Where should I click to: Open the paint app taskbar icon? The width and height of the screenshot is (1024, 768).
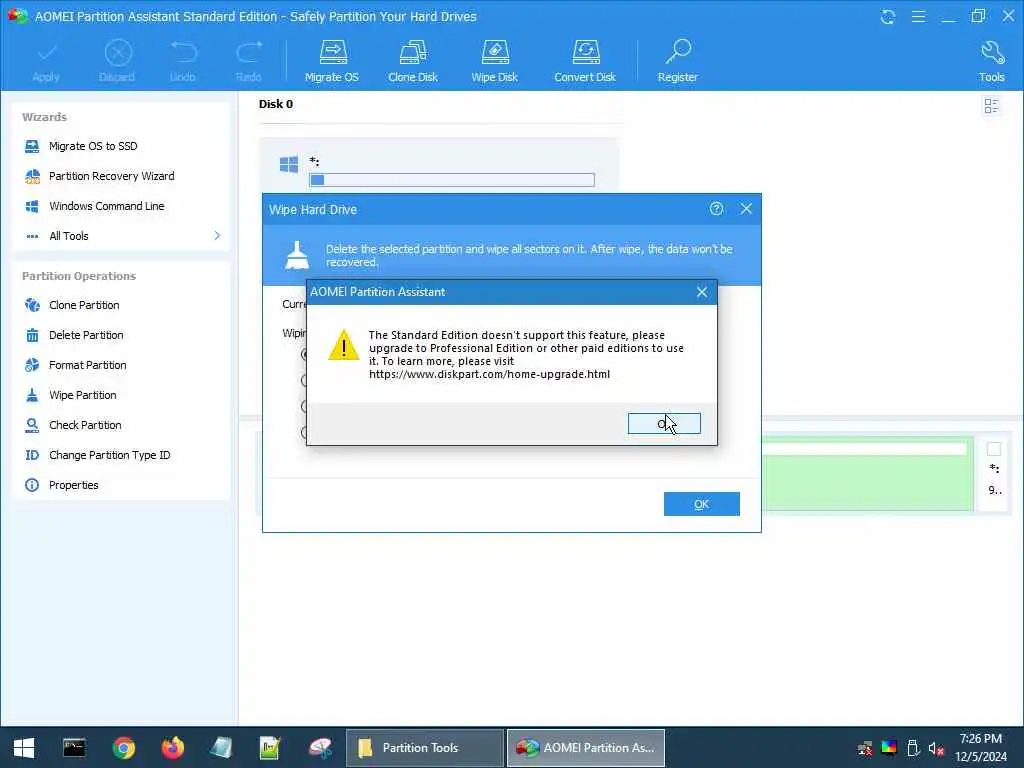[320, 748]
